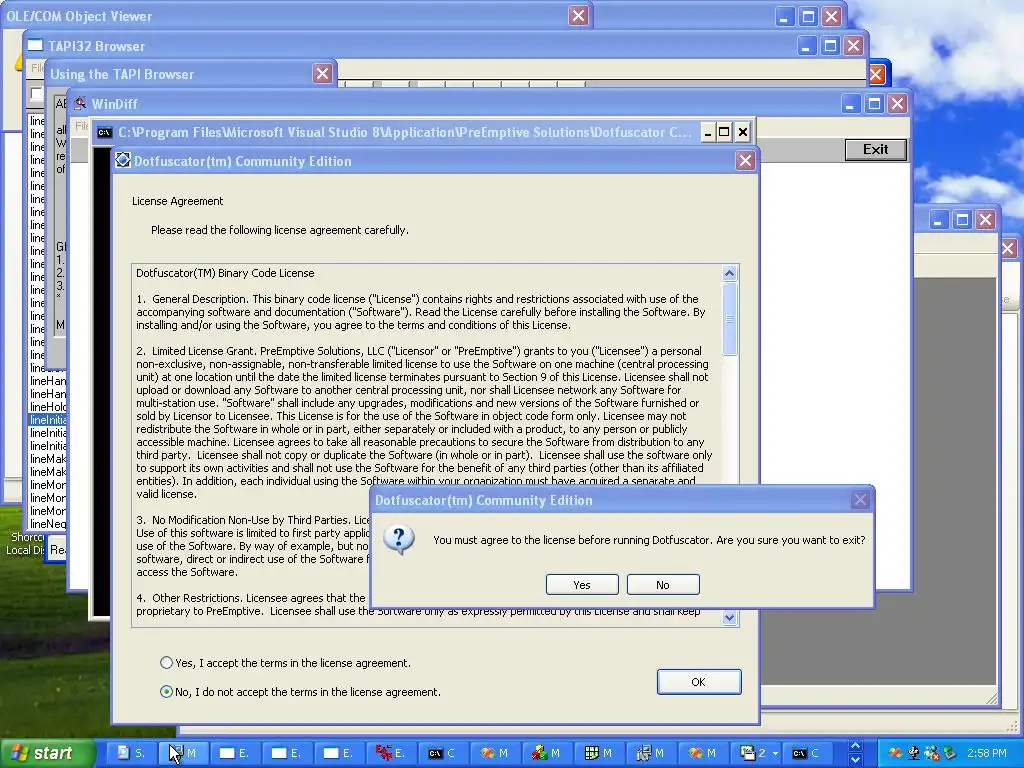Click the TAPI32 Browser title icon
The image size is (1024, 768).
click(x=35, y=46)
